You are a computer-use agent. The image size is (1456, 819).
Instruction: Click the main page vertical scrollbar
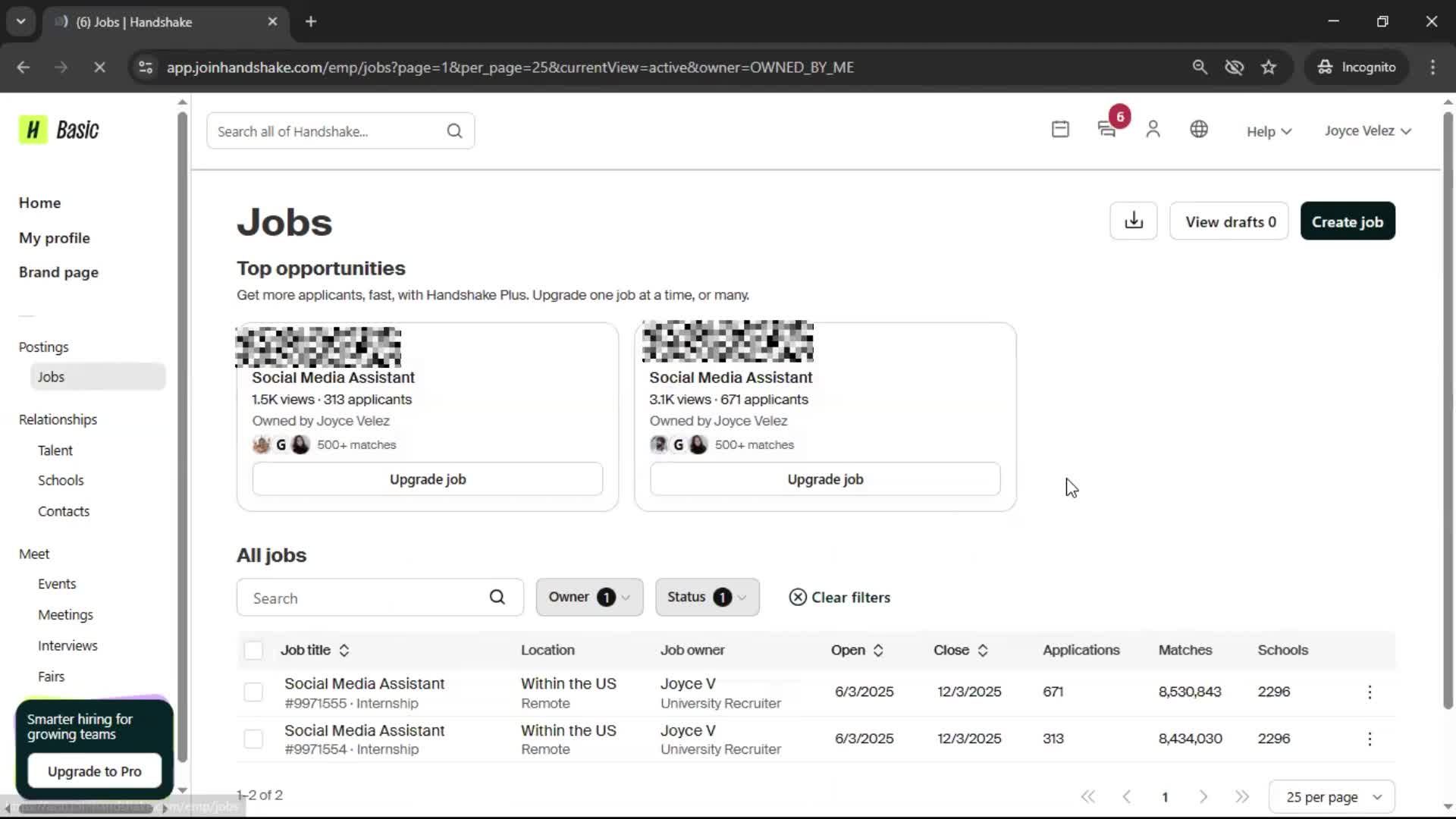click(1448, 409)
